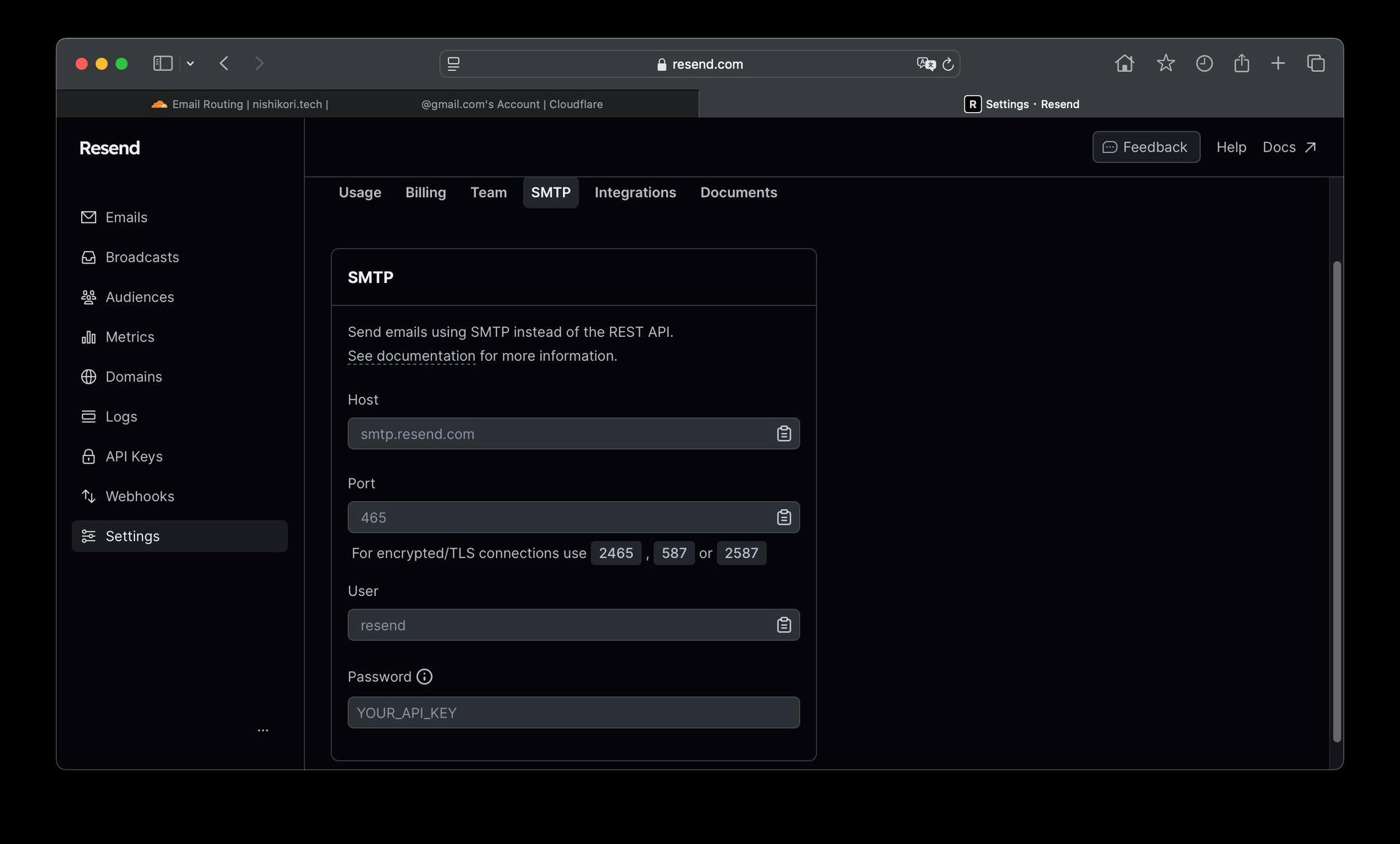Image resolution: width=1400 pixels, height=844 pixels.
Task: Switch to Cloudflare Account browser tab
Action: 512,104
